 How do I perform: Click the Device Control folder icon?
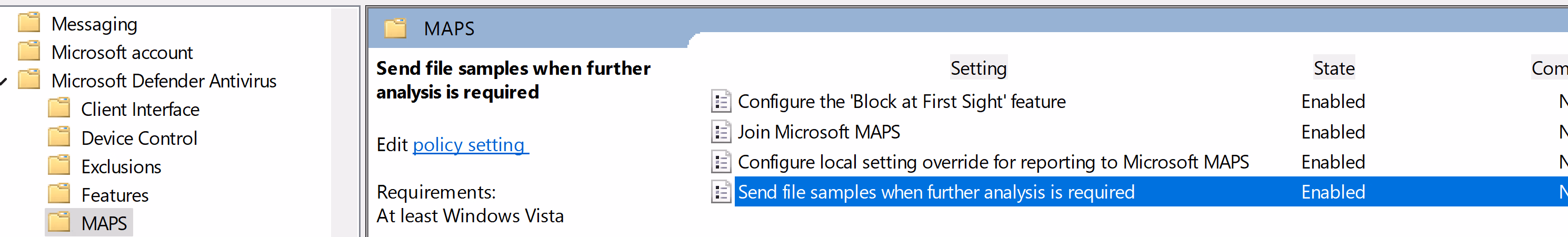(59, 137)
